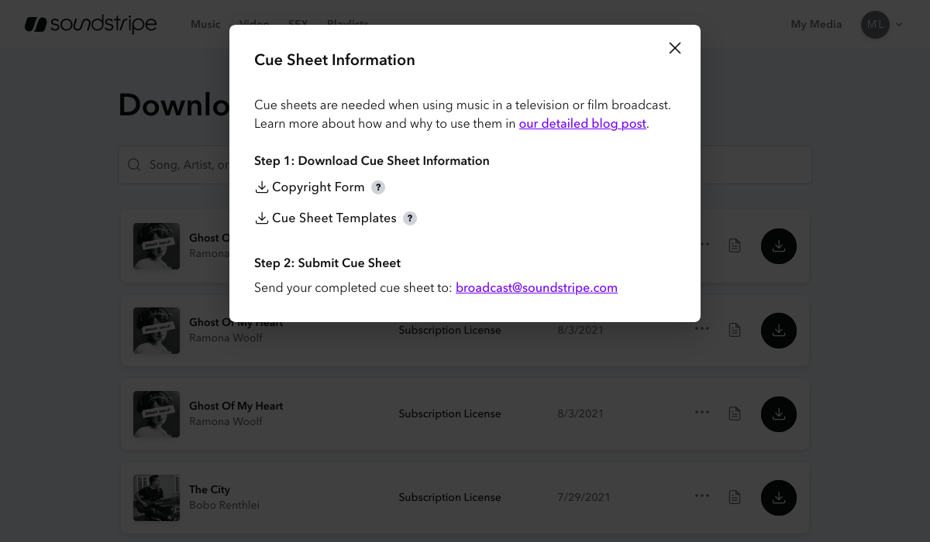This screenshot has height=542, width=930.
Task: Download The City track
Action: tap(778, 497)
